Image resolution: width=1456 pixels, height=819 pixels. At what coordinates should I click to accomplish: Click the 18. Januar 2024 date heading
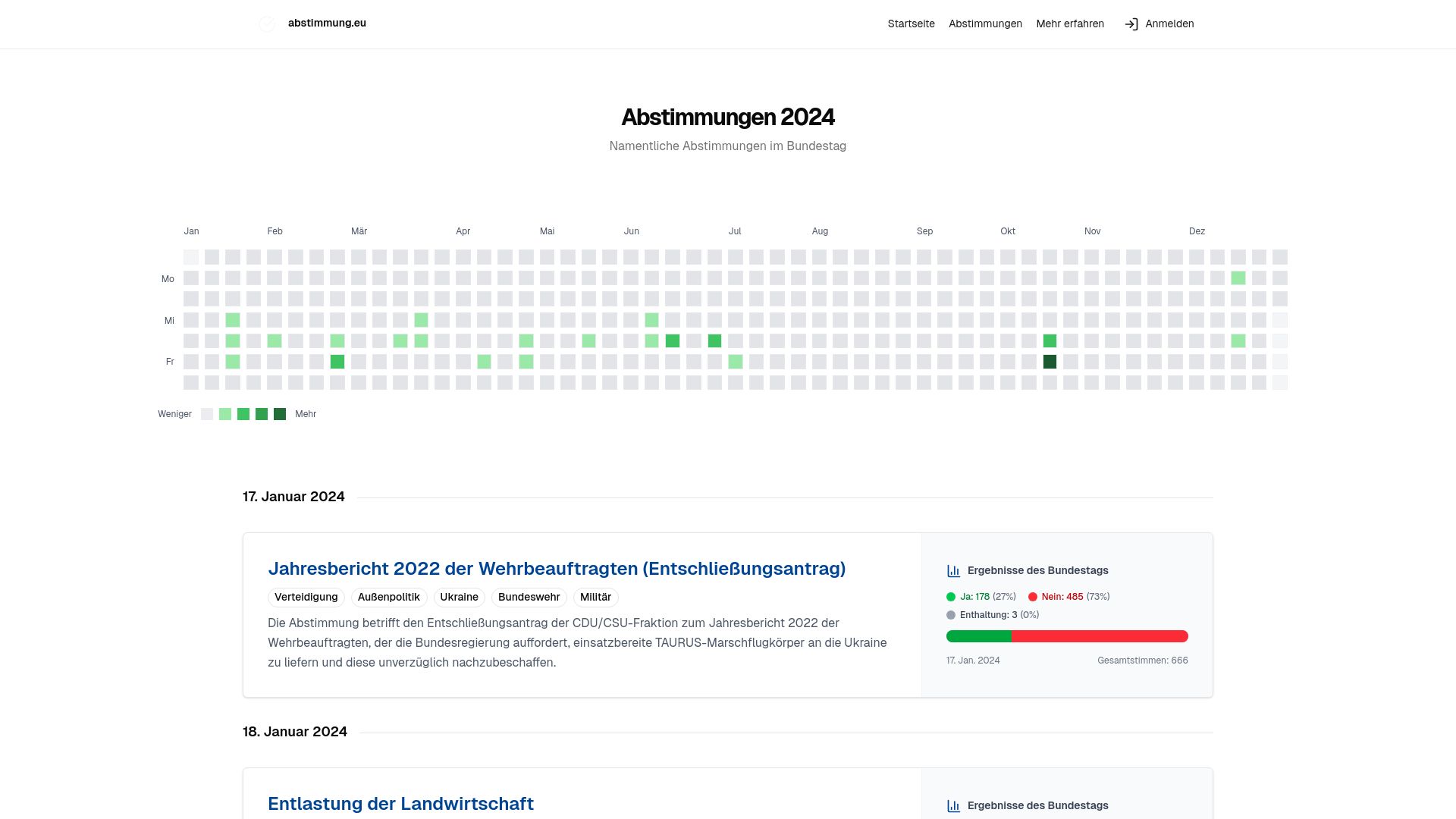(295, 732)
